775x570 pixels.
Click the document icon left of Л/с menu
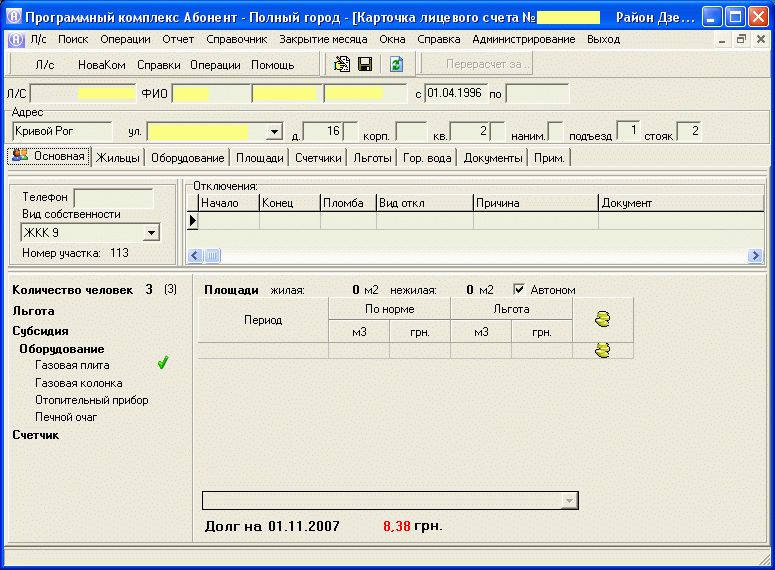pos(16,40)
